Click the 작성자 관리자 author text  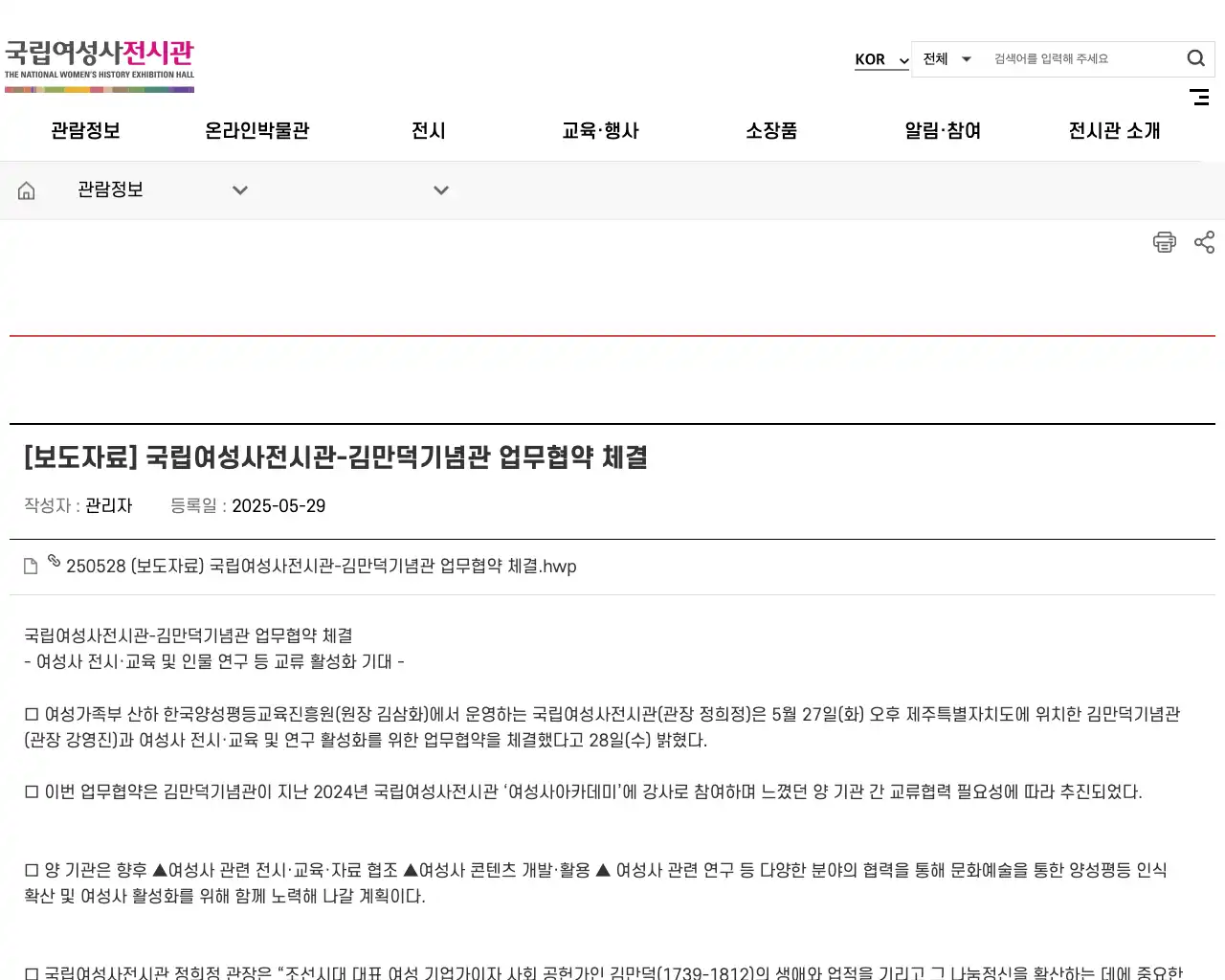pos(78,505)
